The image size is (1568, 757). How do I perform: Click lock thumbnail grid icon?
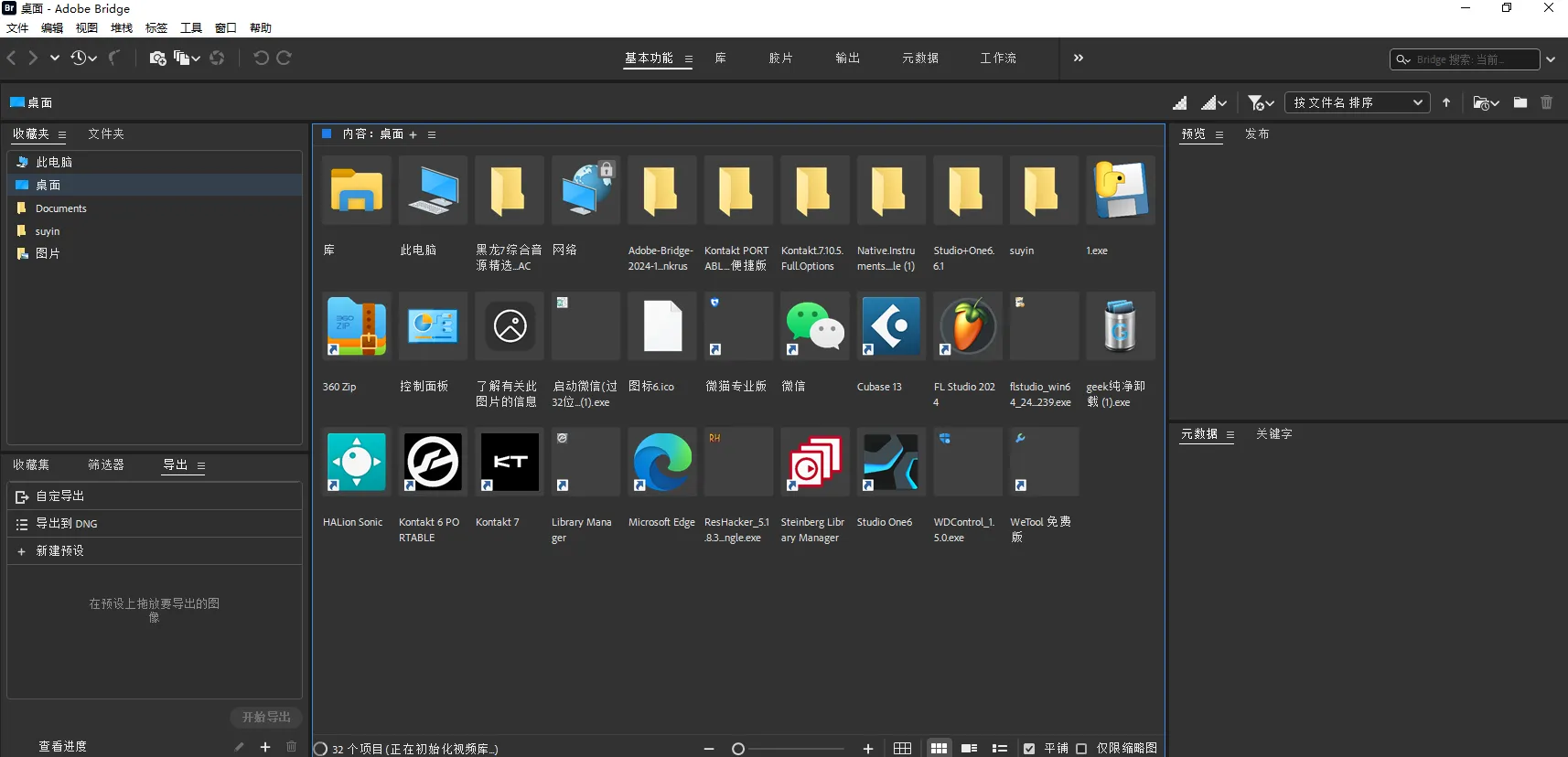tap(902, 749)
